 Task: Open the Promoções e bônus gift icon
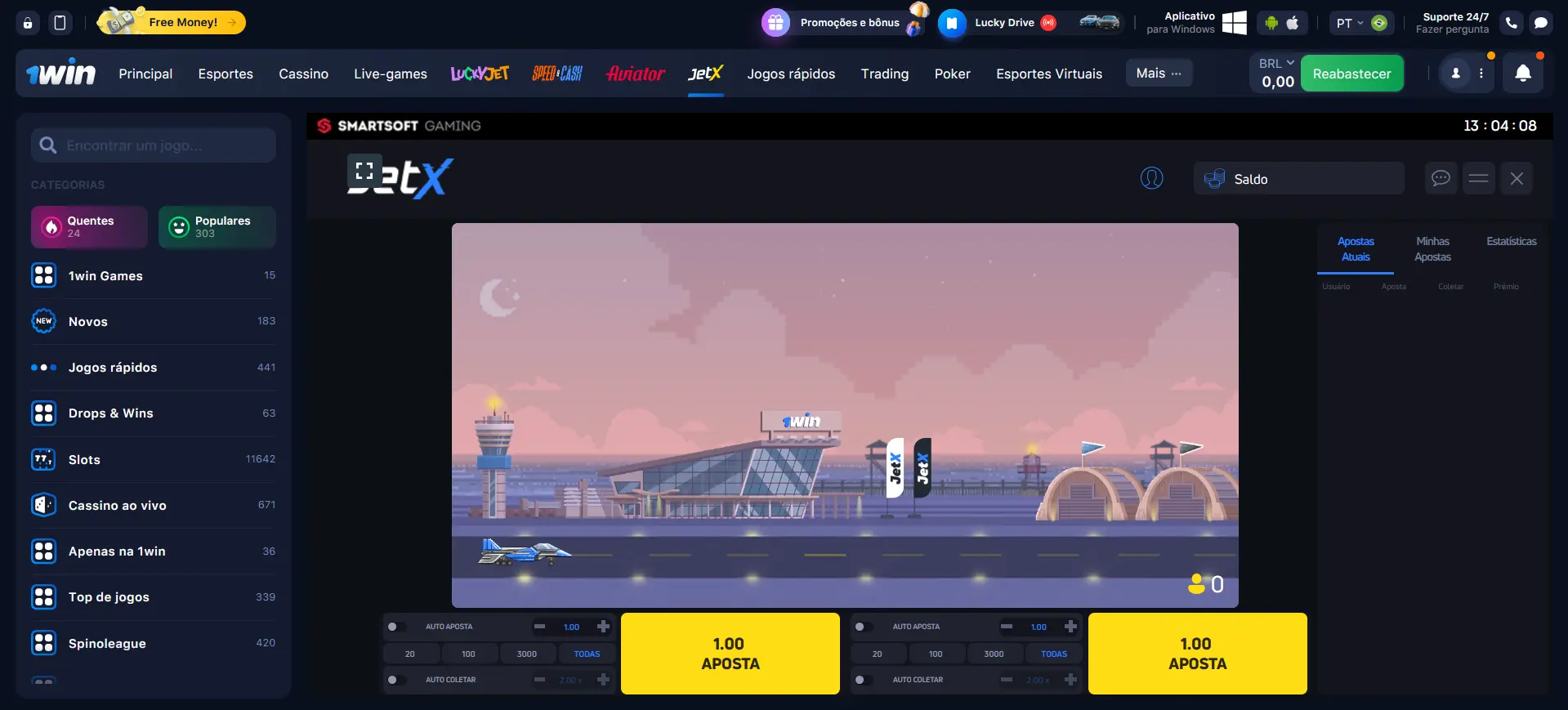click(x=775, y=23)
